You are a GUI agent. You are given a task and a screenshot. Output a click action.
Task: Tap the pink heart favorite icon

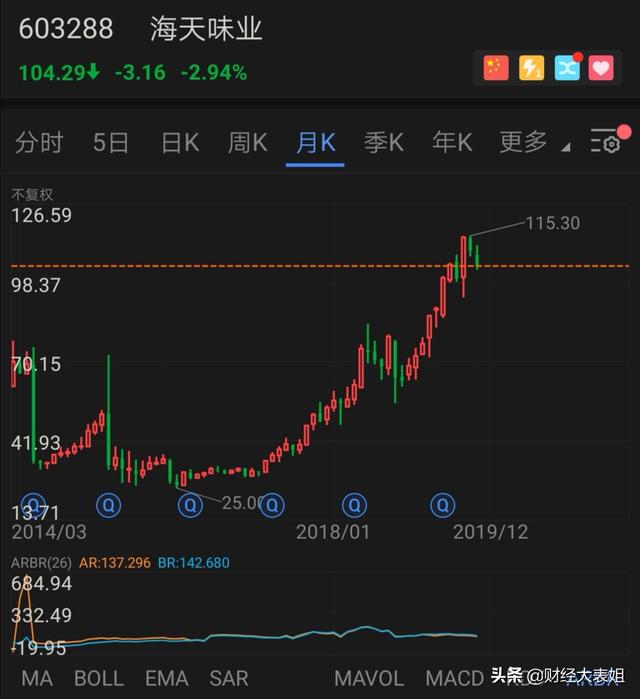pos(600,67)
